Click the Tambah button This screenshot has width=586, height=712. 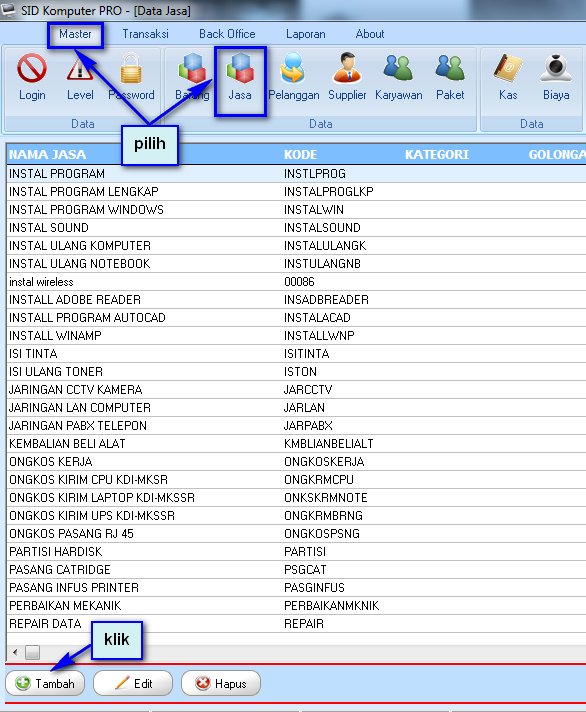click(x=45, y=683)
